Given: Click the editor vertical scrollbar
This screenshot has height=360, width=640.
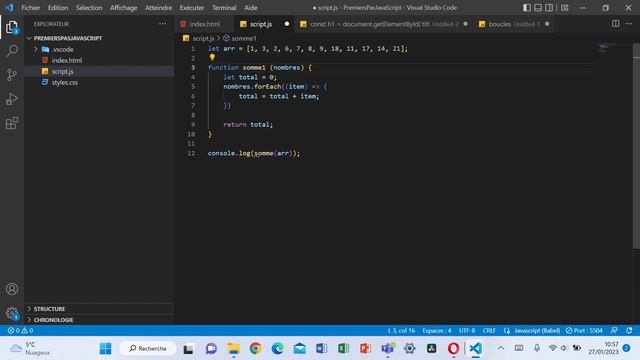Looking at the screenshot, I should [x=636, y=147].
